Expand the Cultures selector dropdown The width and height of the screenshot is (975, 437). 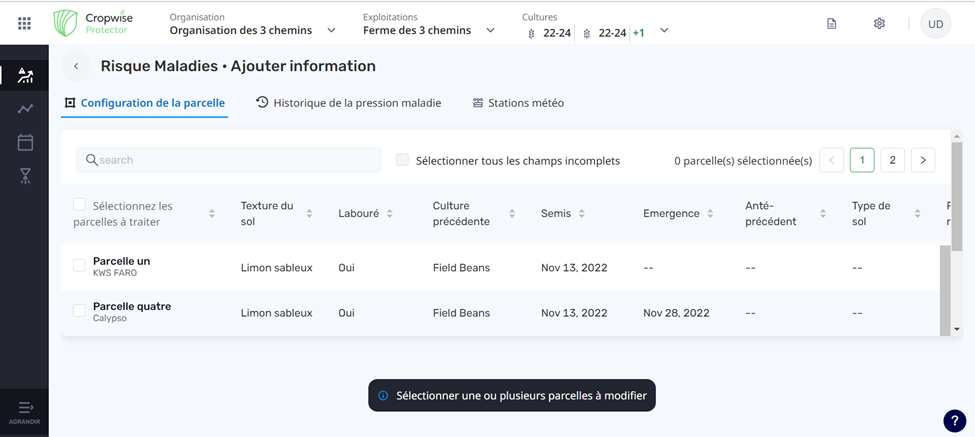tap(664, 31)
